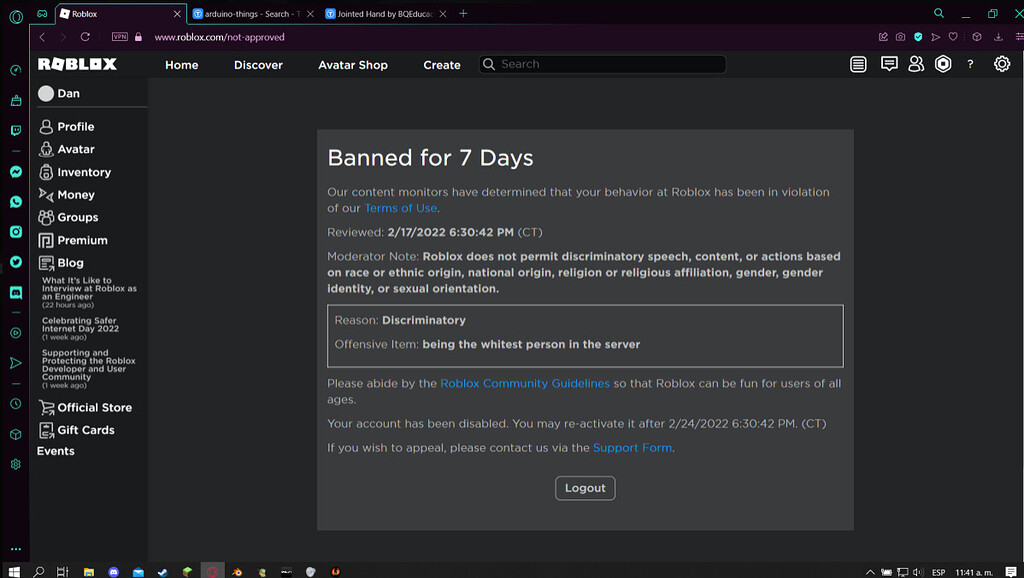Open a new browser tab

click(x=463, y=14)
